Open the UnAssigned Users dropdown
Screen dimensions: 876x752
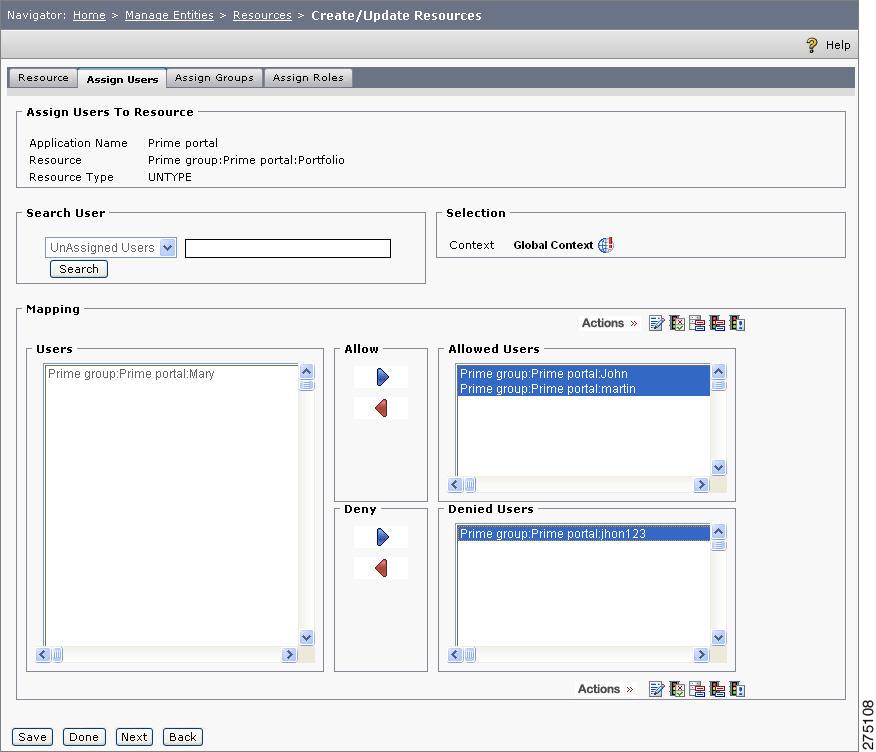(111, 248)
